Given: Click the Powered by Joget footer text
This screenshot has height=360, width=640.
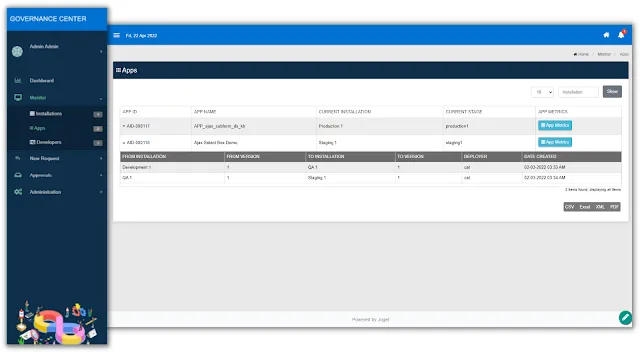Looking at the screenshot, I should tap(370, 320).
